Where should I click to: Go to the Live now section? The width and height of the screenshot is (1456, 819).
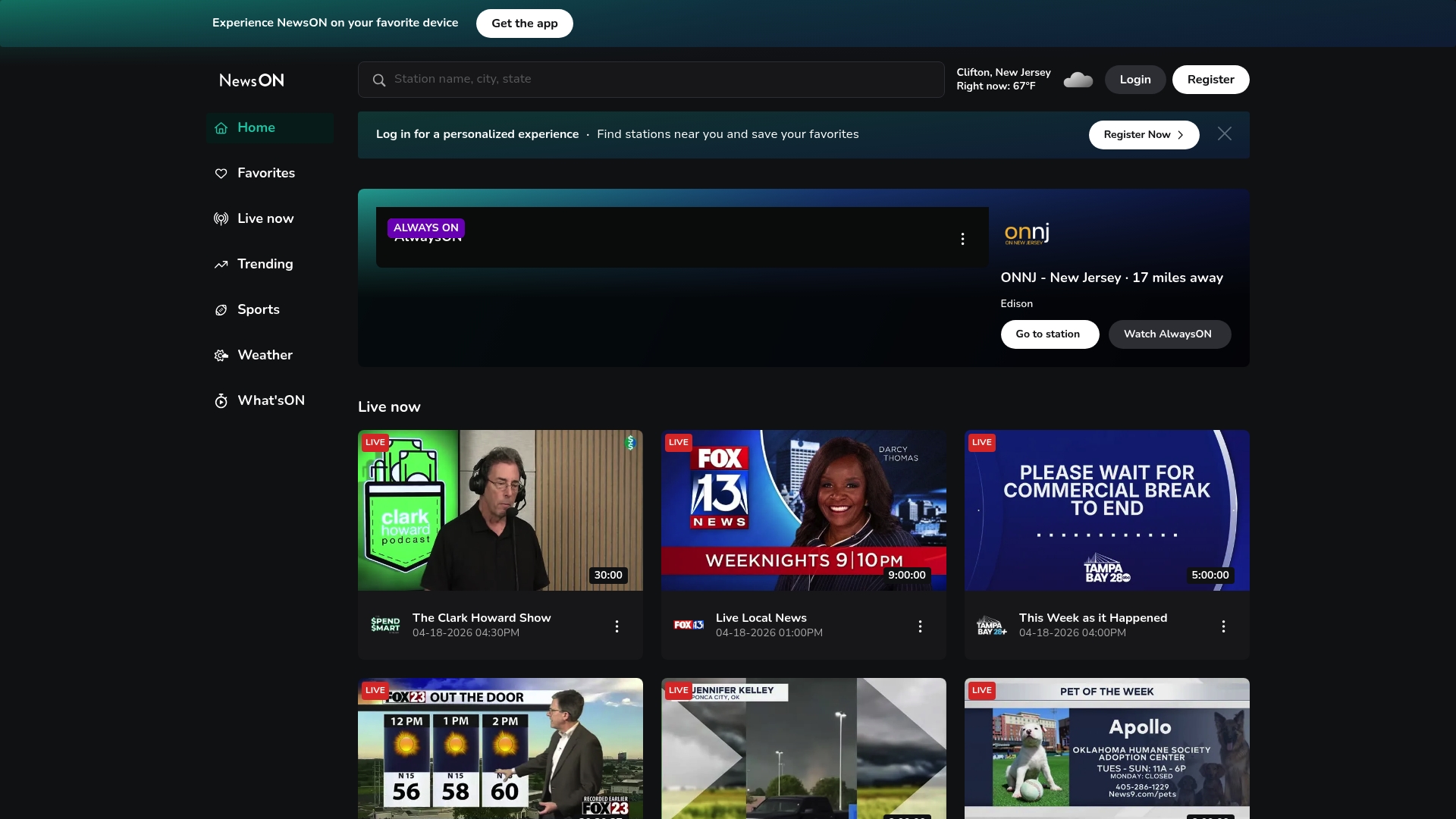pyautogui.click(x=269, y=219)
